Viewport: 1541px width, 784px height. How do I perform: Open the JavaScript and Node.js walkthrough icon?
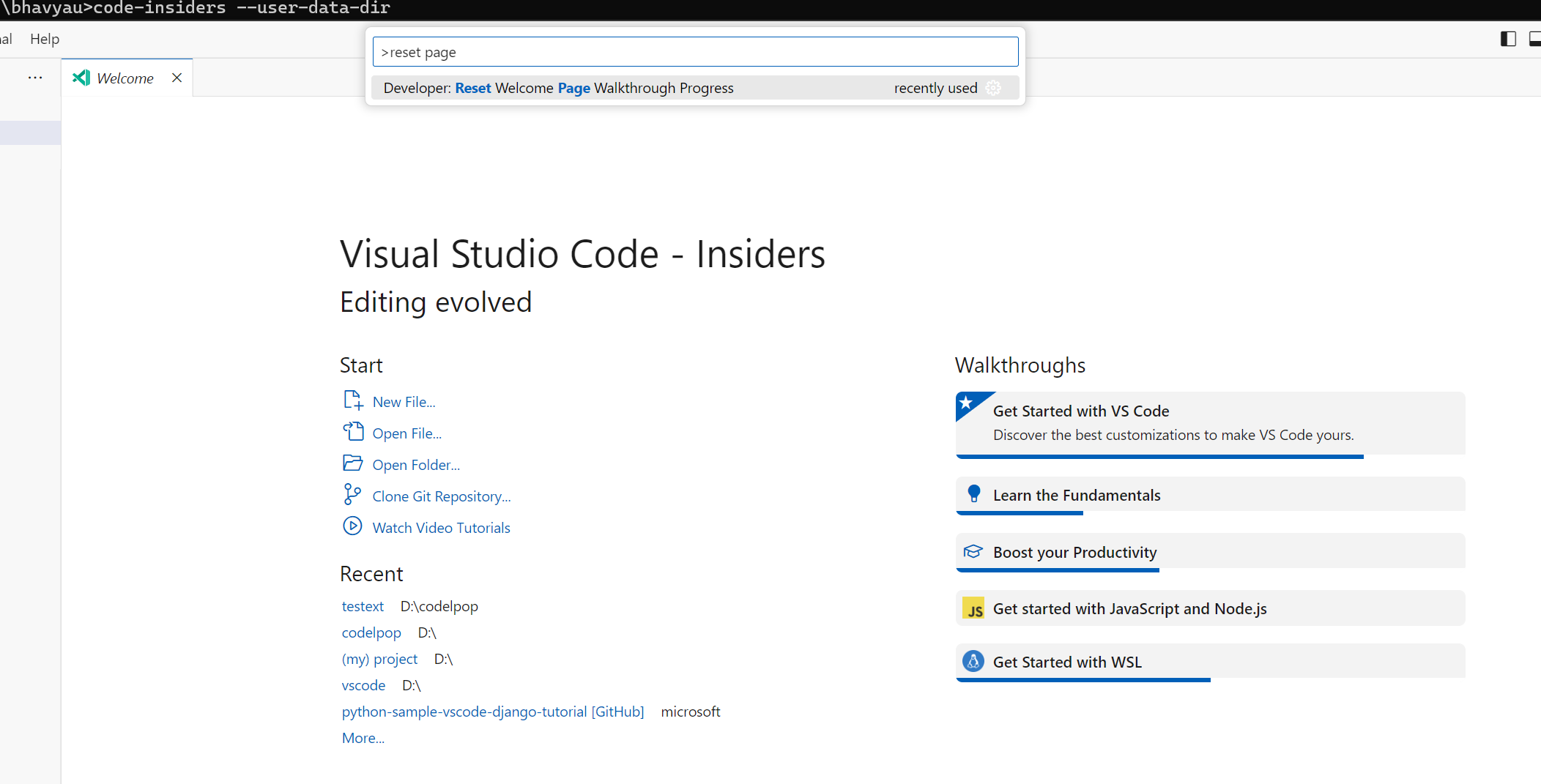[x=973, y=608]
